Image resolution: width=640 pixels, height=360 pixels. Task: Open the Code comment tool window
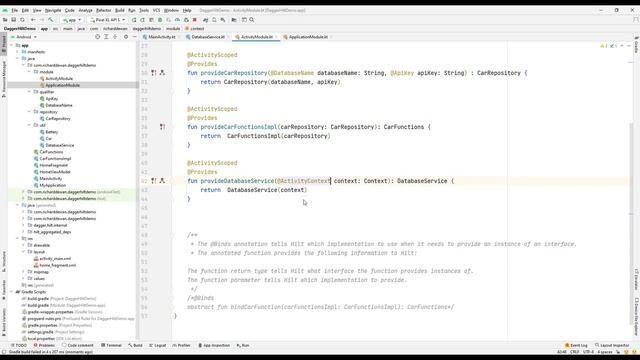tap(78, 345)
